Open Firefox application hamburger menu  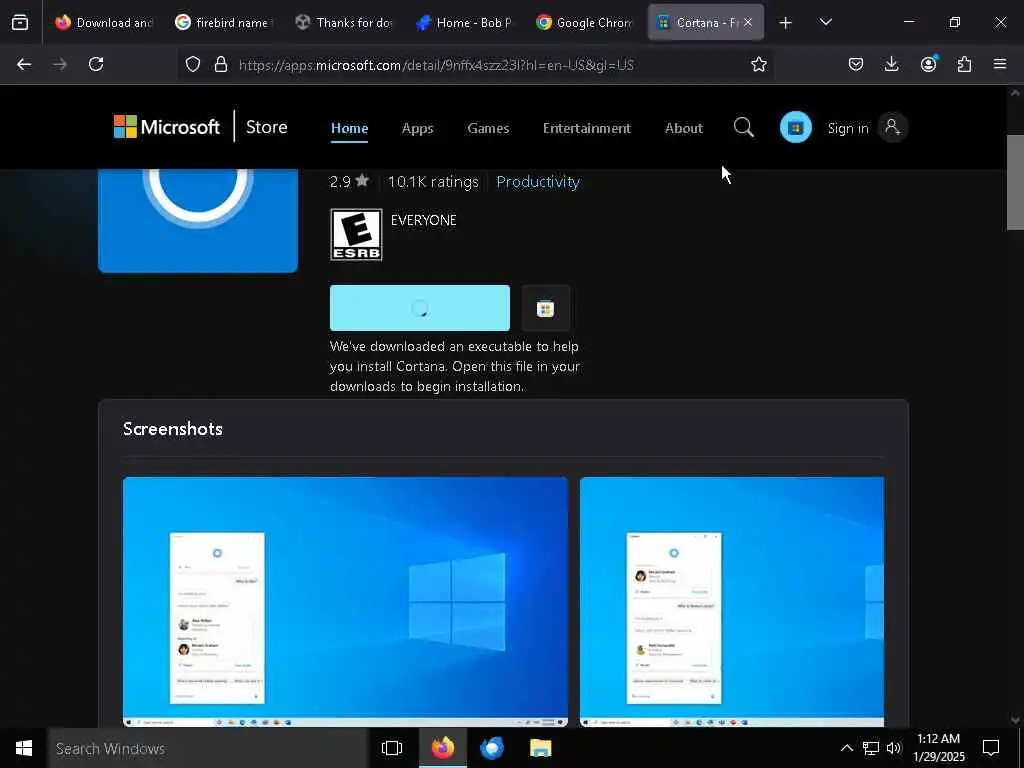1000,64
